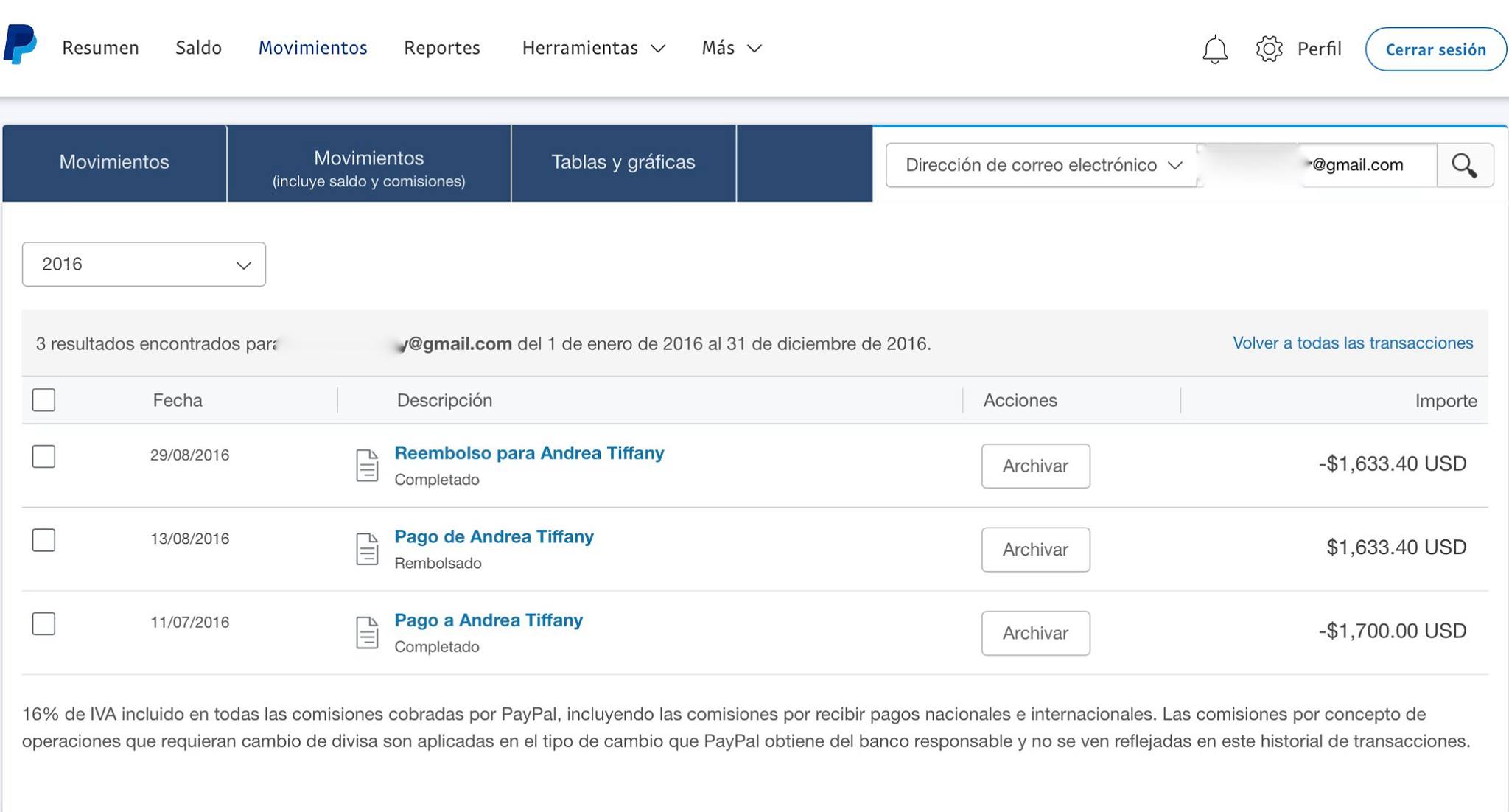Click document icon for Reembolso para Andrea Tiffany
The image size is (1509, 812).
[x=367, y=466]
